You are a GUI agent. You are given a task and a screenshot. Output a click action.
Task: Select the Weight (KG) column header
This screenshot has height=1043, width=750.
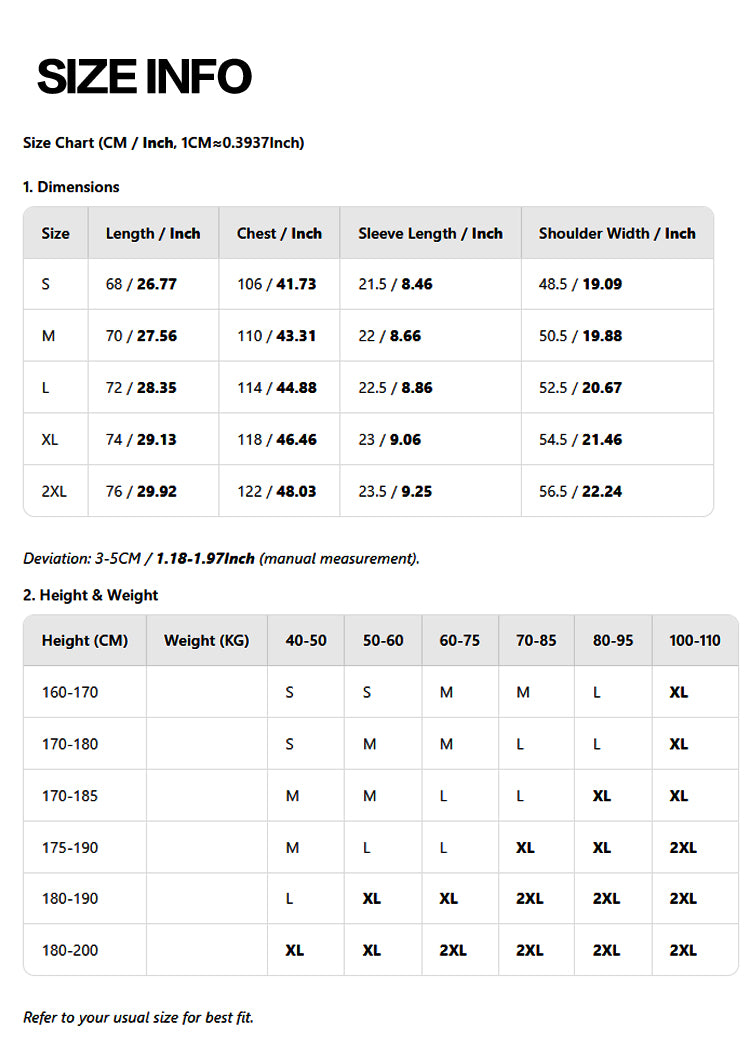click(207, 640)
